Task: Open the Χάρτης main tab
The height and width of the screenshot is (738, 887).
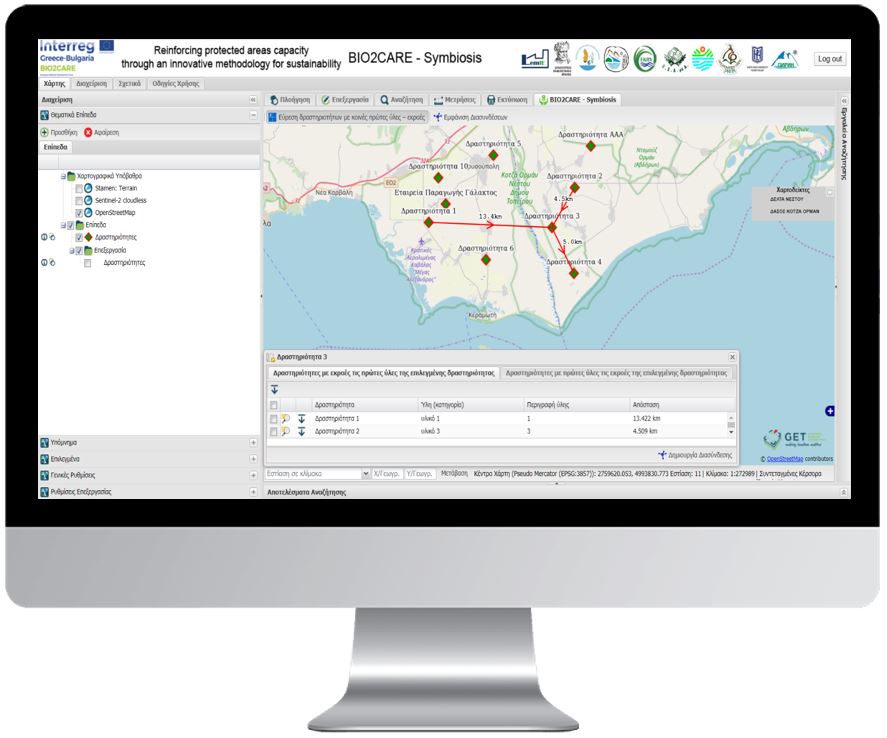Action: [54, 84]
